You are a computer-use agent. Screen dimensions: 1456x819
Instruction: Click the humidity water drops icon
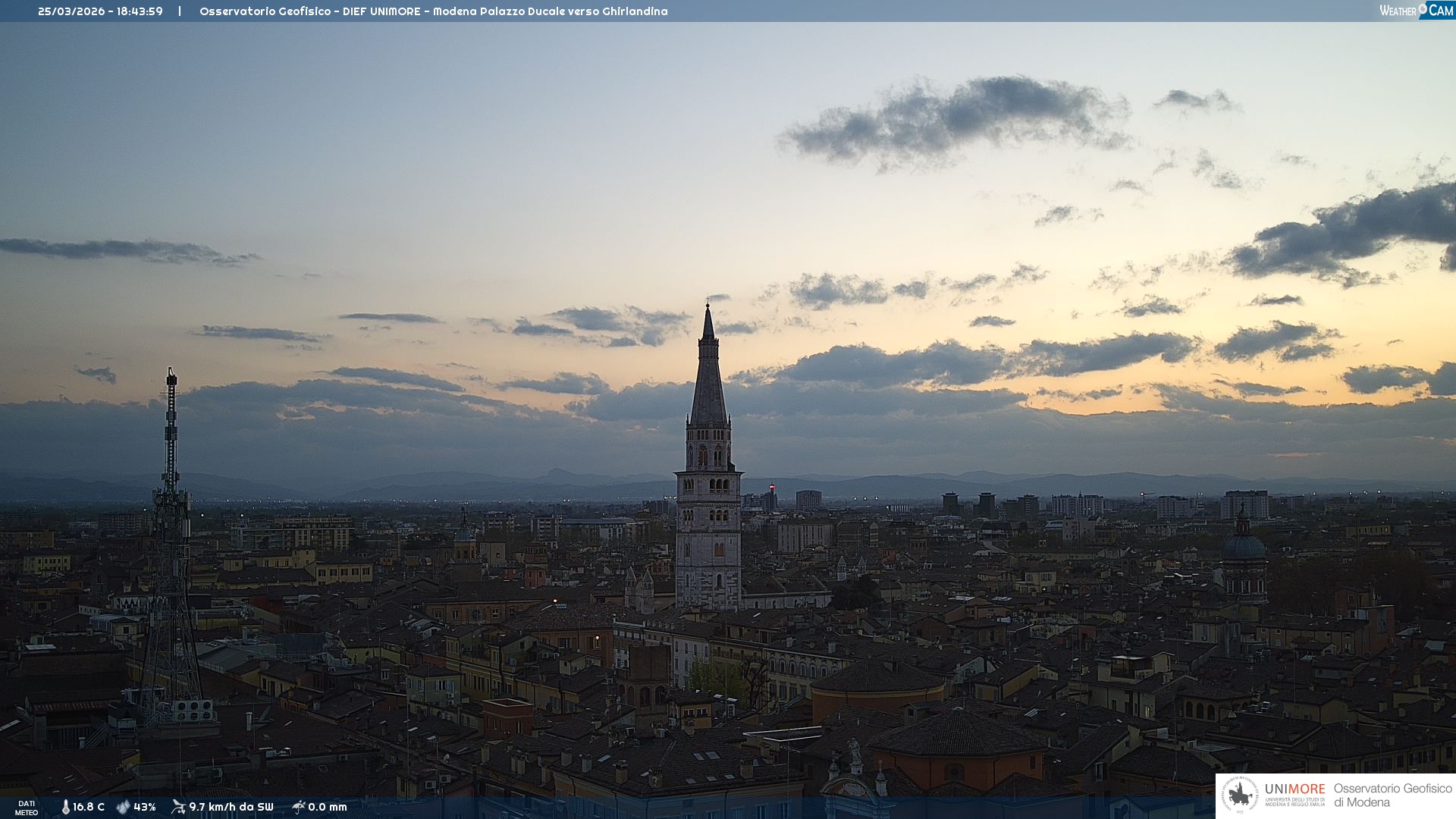[123, 807]
